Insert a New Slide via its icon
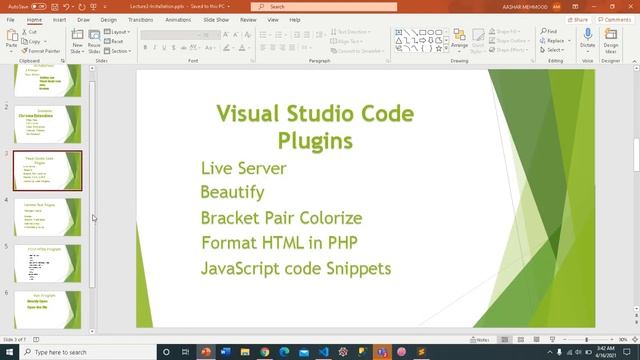Viewport: 640px width, 360px height. [x=77, y=35]
